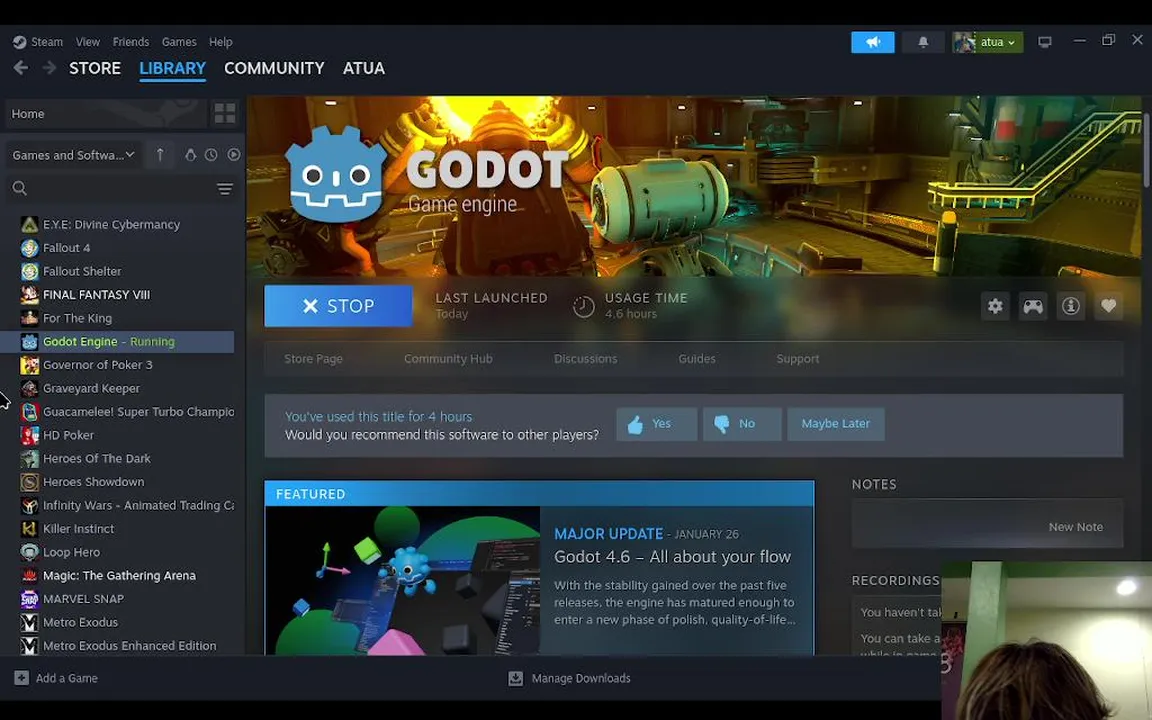Create a New Note
This screenshot has width=1152, height=720.
[x=1076, y=527]
